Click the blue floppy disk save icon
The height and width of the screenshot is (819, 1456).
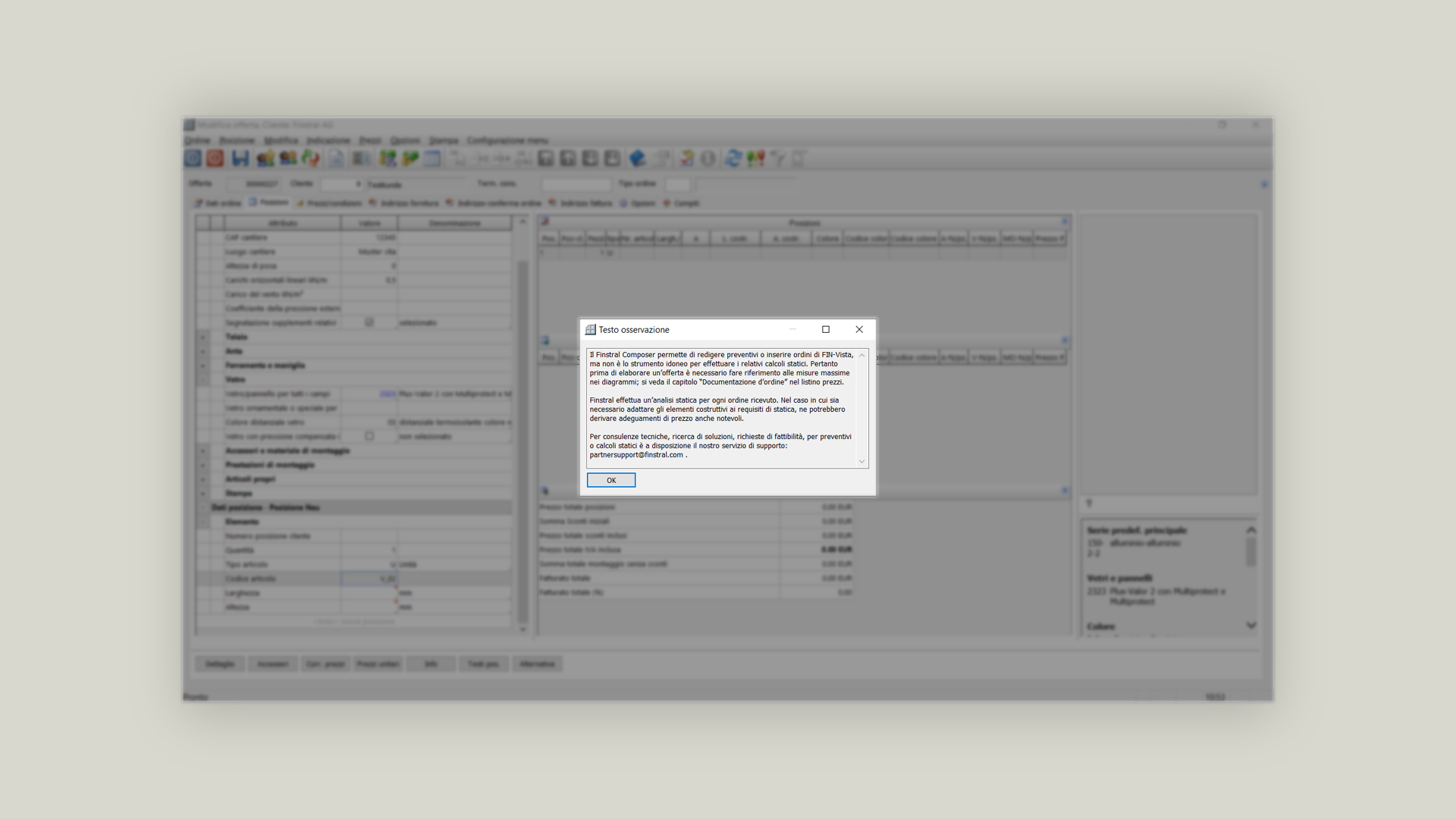click(240, 158)
